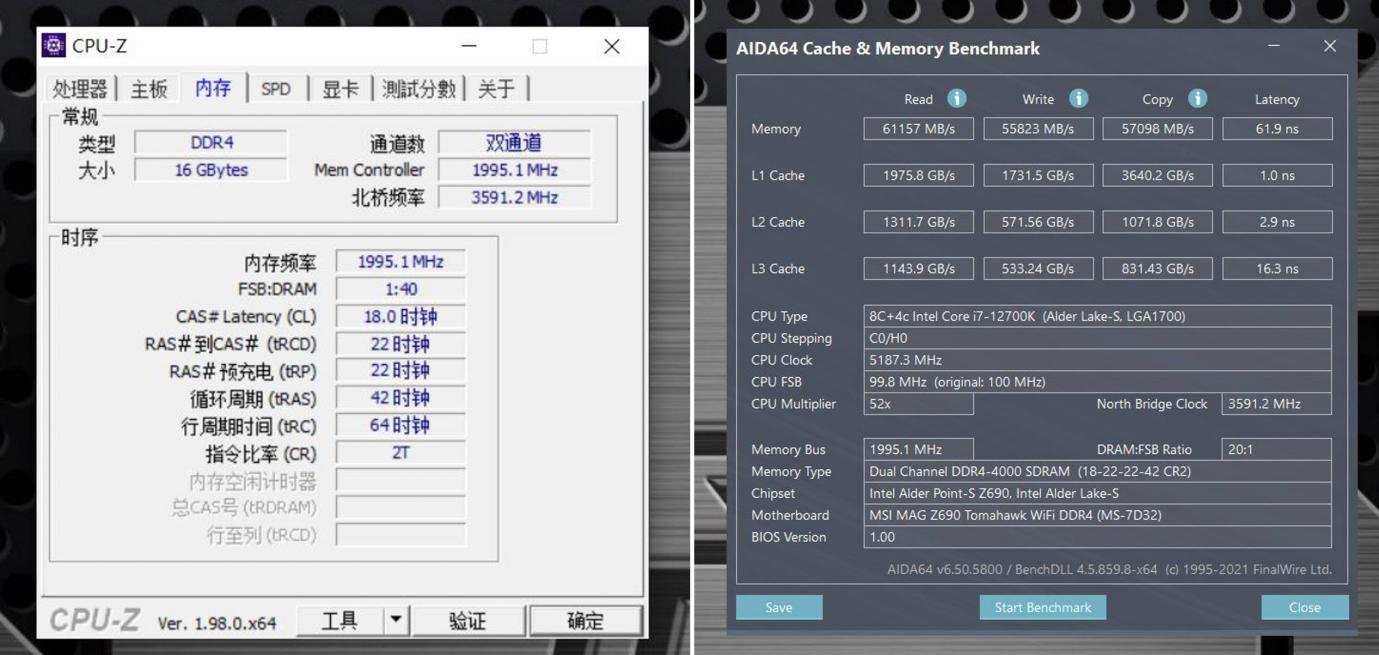
Task: Click the Start Benchmark button
Action: tap(1042, 607)
